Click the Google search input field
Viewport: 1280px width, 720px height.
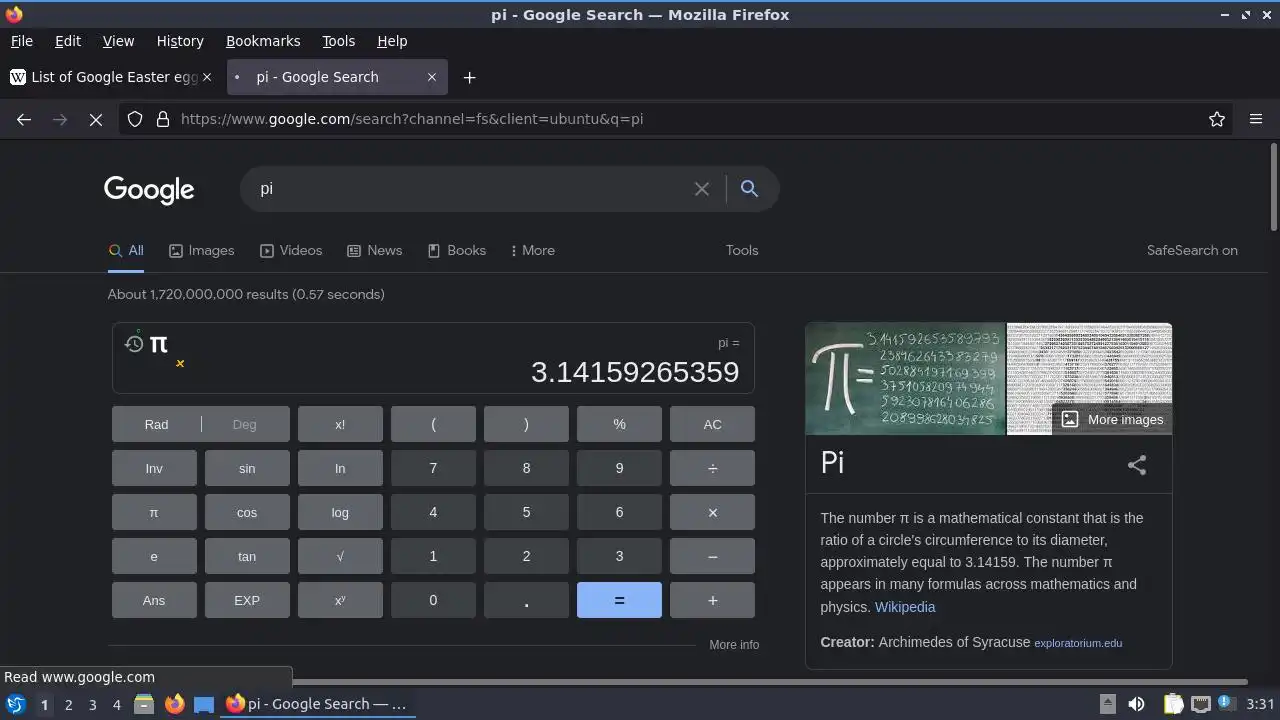[x=470, y=189]
